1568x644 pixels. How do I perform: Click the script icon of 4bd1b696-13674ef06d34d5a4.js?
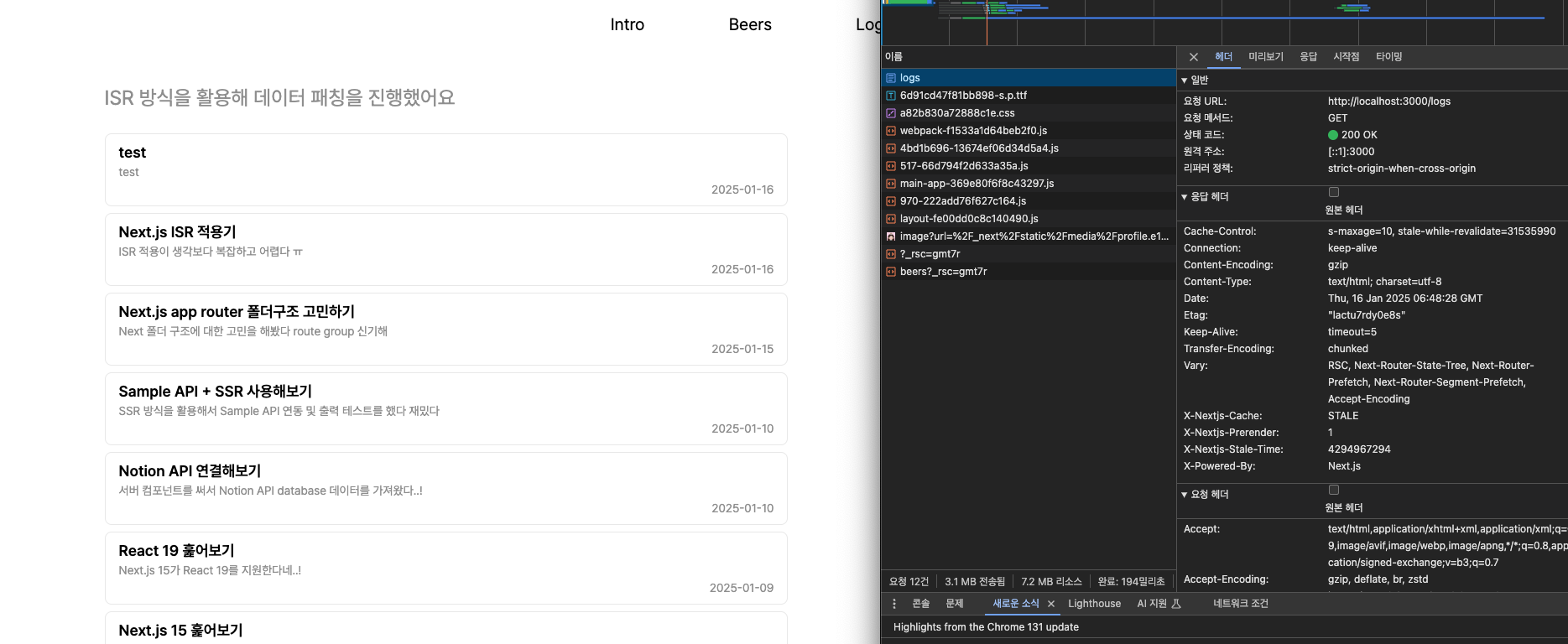891,148
